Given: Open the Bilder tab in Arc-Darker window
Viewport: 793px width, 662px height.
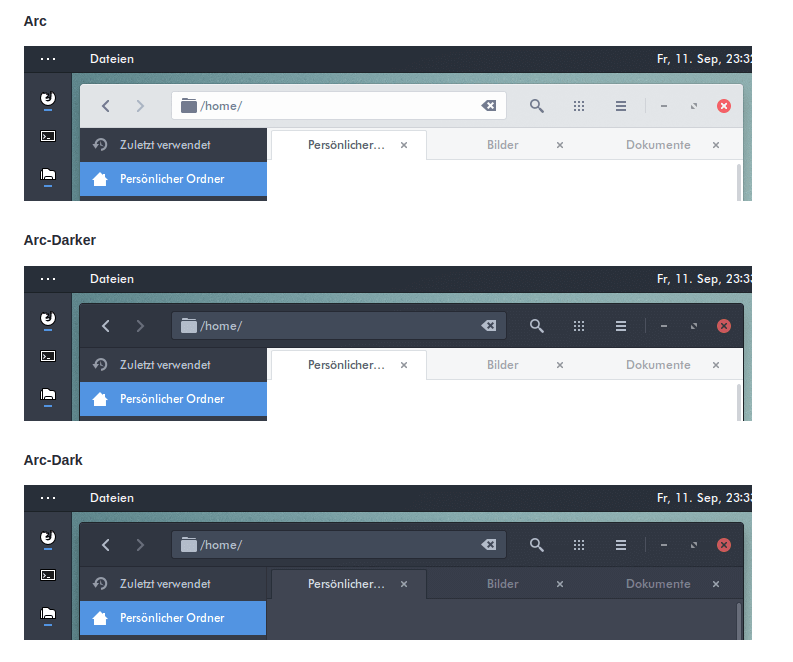Looking at the screenshot, I should click(503, 365).
